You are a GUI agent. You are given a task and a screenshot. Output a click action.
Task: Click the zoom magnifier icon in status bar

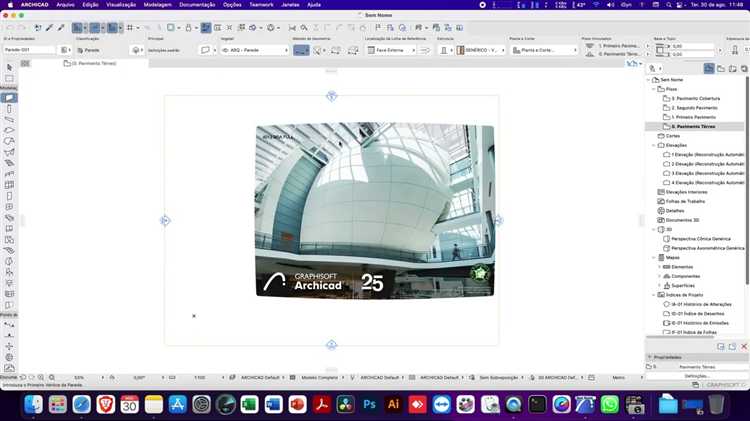click(52, 377)
